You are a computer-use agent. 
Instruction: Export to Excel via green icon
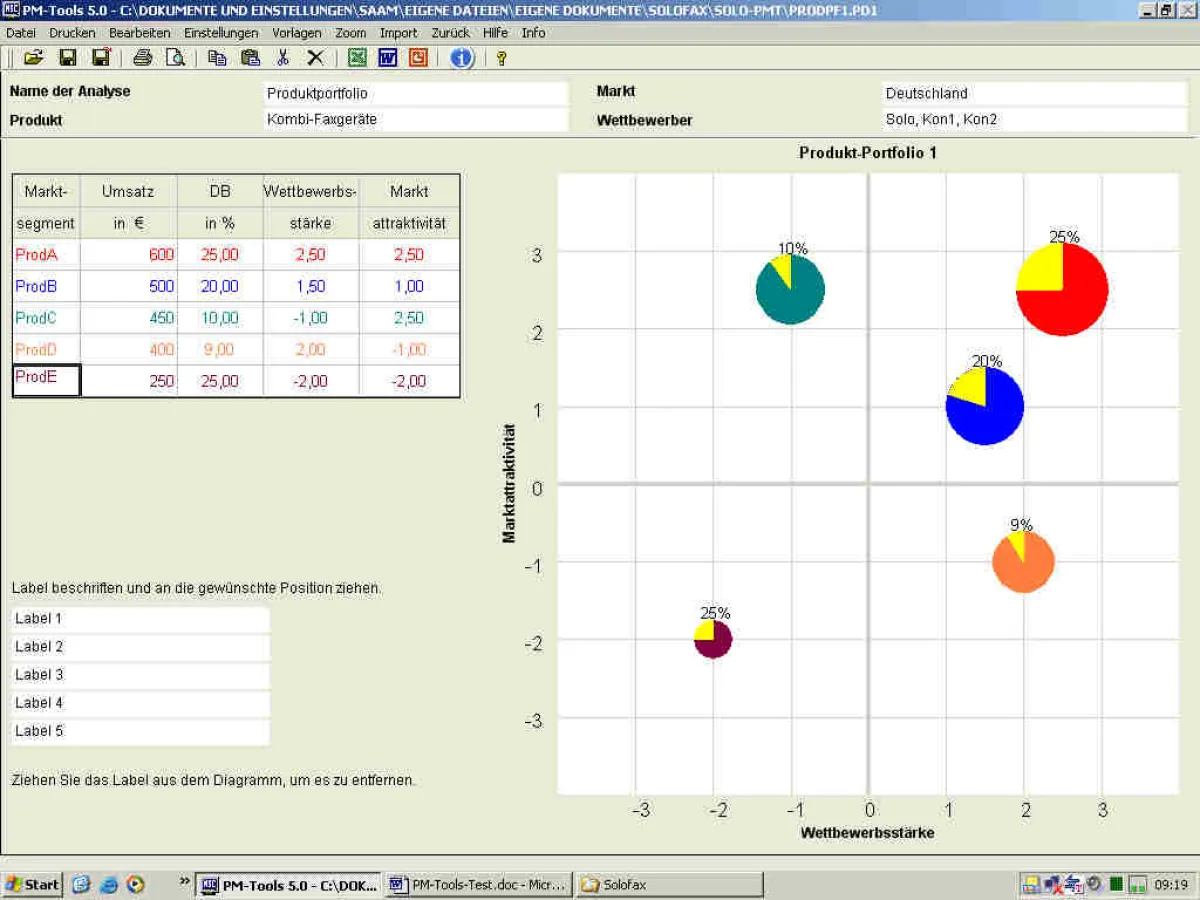[357, 58]
